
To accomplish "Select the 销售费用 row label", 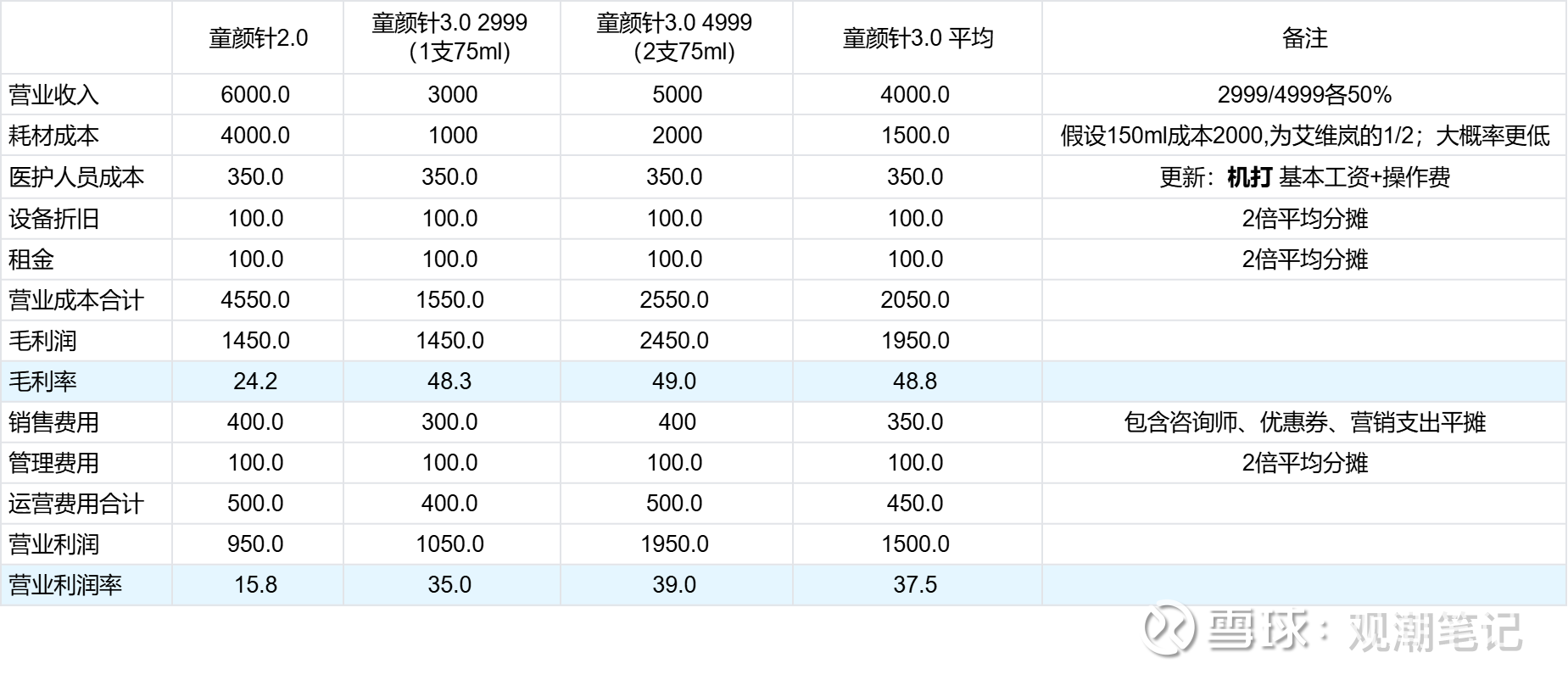I will pyautogui.click(x=53, y=422).
